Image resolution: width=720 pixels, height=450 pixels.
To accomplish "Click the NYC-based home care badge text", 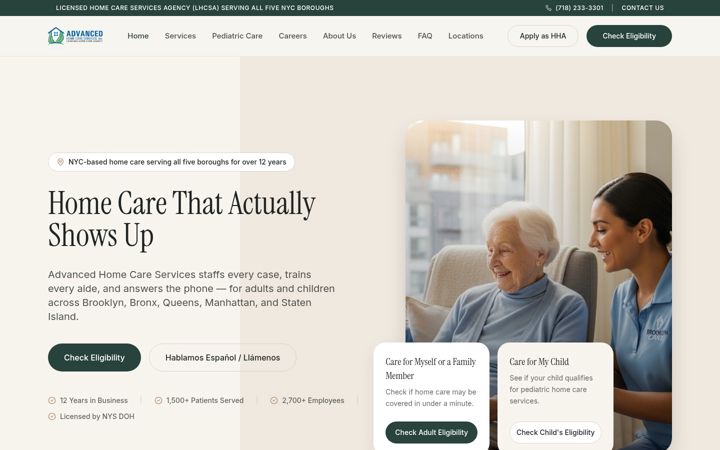I will point(177,162).
